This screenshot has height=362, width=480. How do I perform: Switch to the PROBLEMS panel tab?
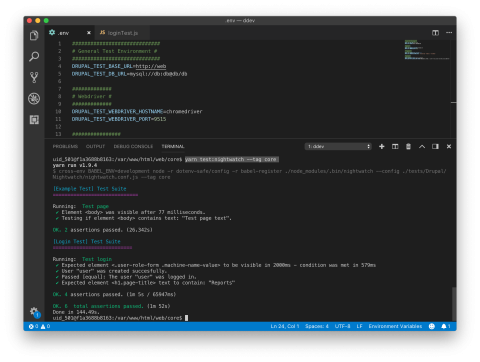65,146
